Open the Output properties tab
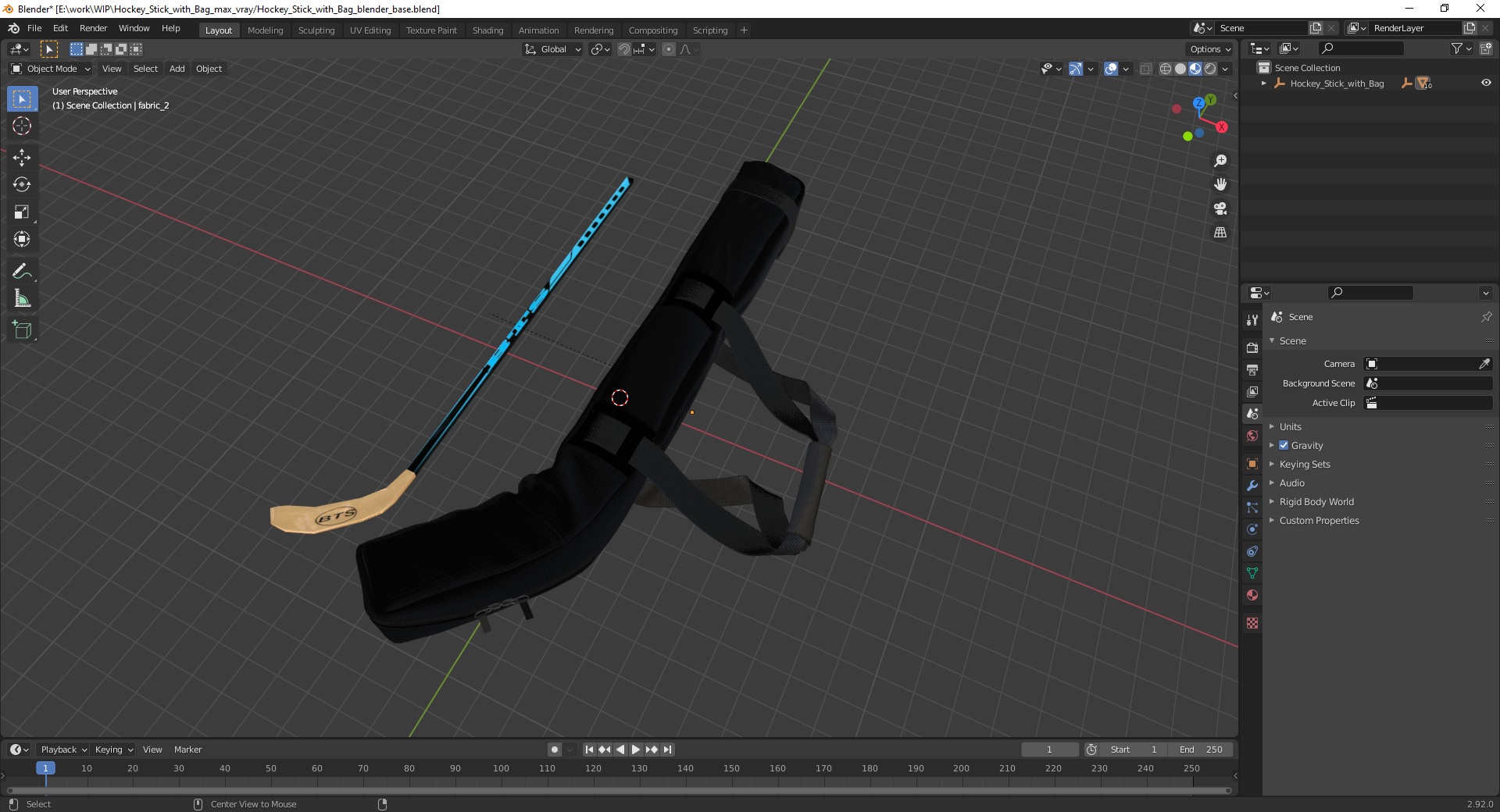 tap(1252, 369)
